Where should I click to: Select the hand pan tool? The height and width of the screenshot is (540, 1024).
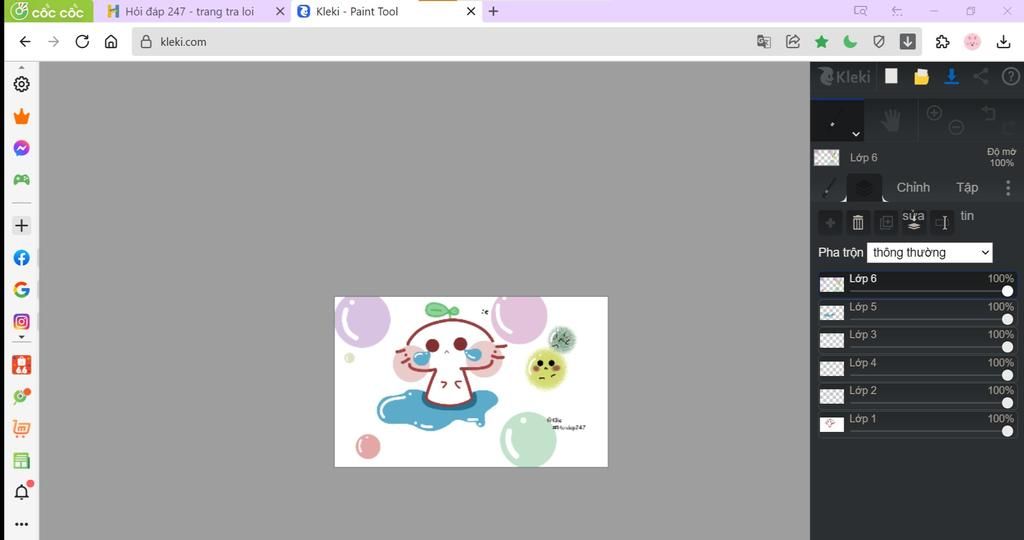[x=891, y=121]
